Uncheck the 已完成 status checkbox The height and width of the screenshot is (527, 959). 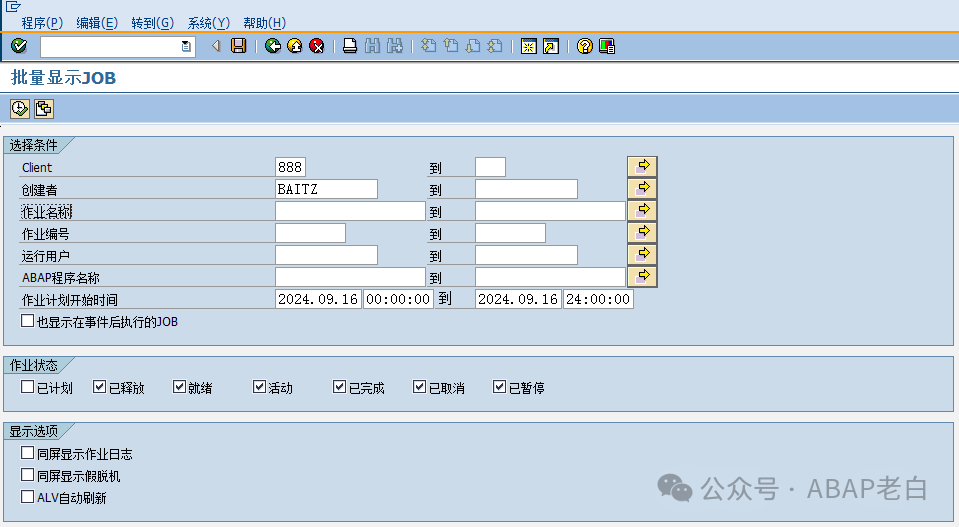pyautogui.click(x=339, y=386)
